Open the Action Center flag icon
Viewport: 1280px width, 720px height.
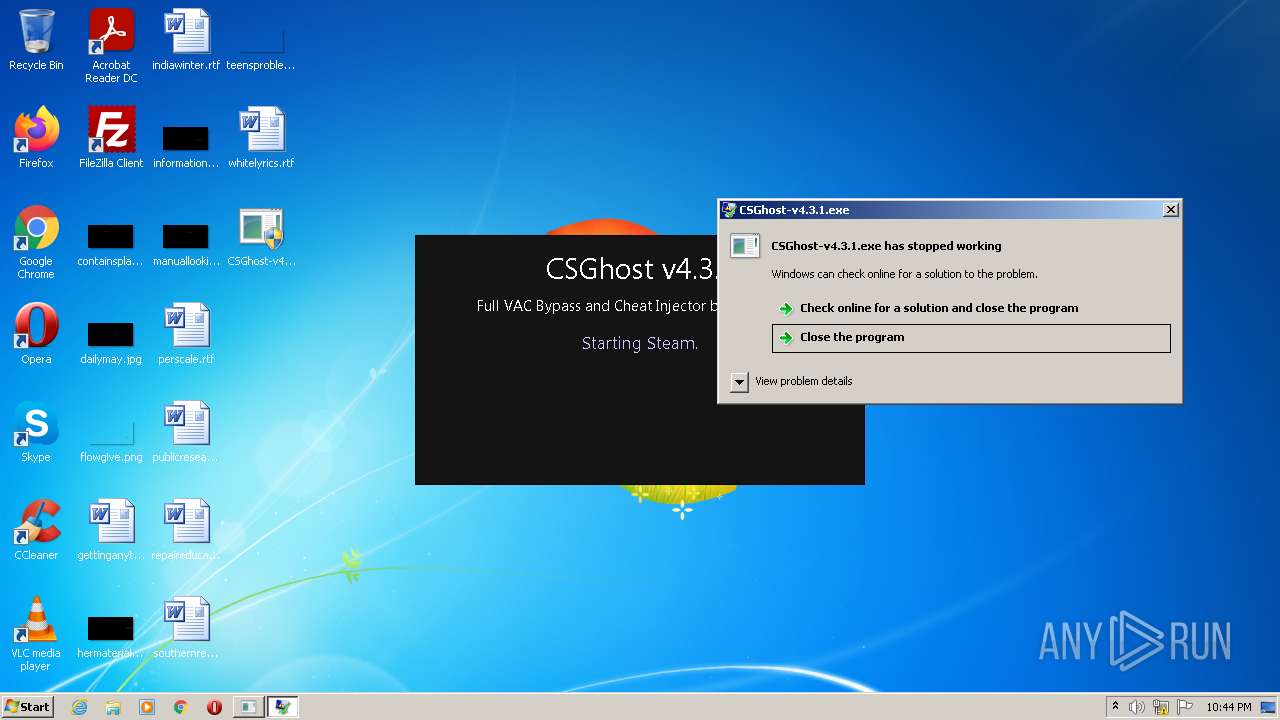coord(1185,707)
